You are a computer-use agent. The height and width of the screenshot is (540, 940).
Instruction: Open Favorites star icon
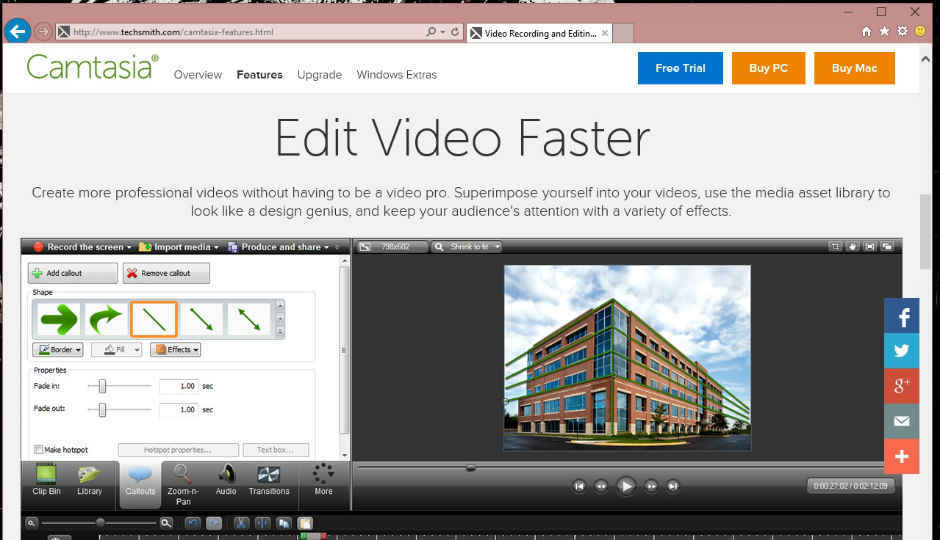point(884,32)
